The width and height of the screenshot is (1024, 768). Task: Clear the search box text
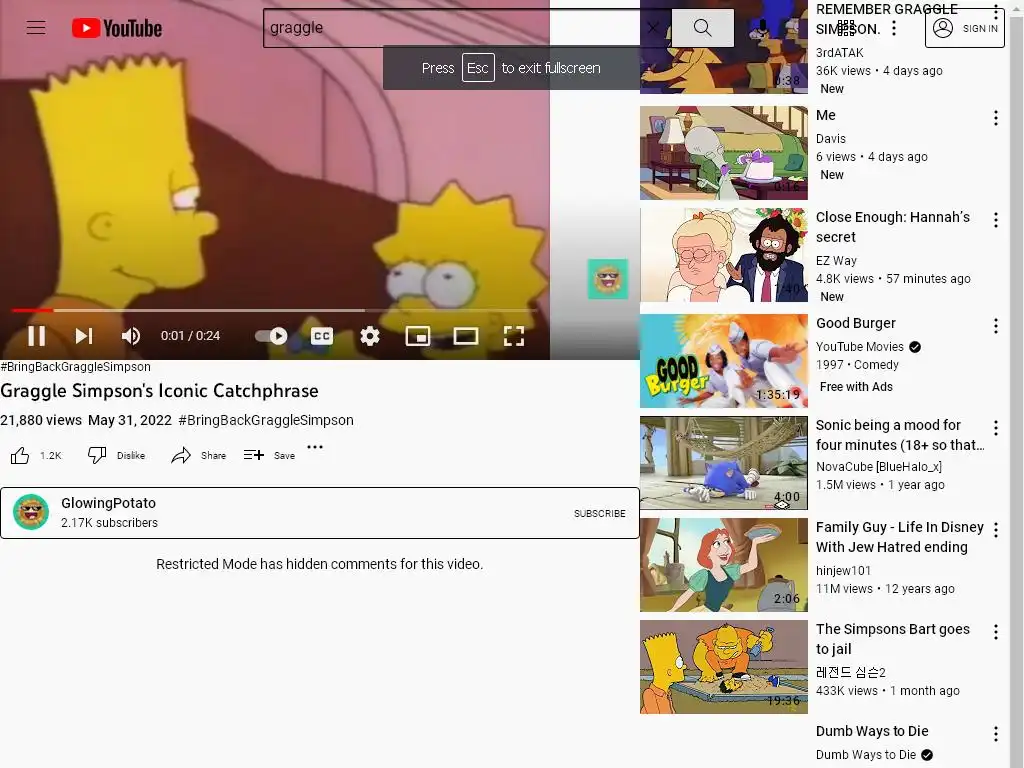[x=652, y=27]
